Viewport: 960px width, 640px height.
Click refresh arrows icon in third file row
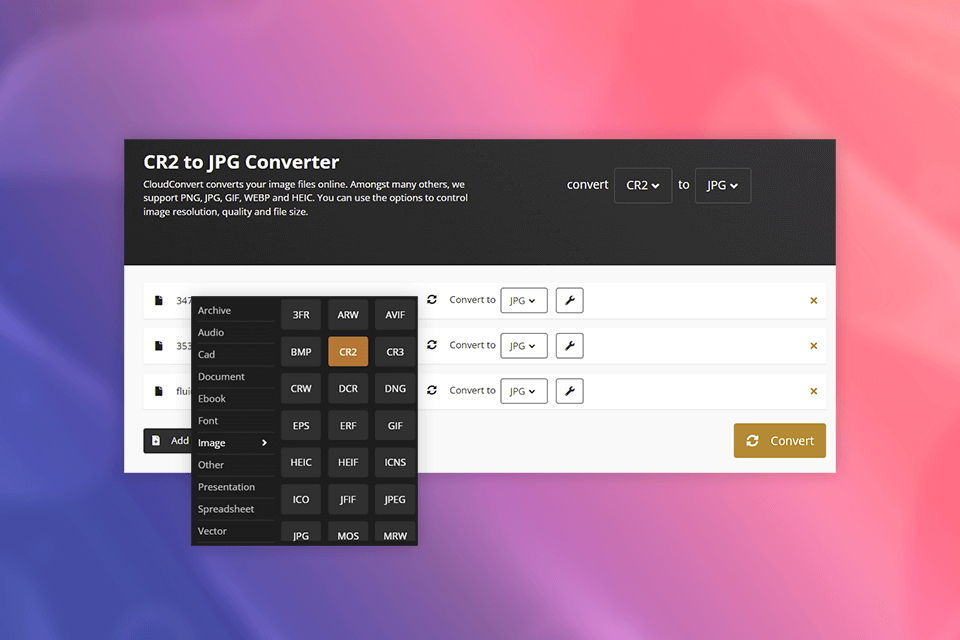pyautogui.click(x=432, y=390)
